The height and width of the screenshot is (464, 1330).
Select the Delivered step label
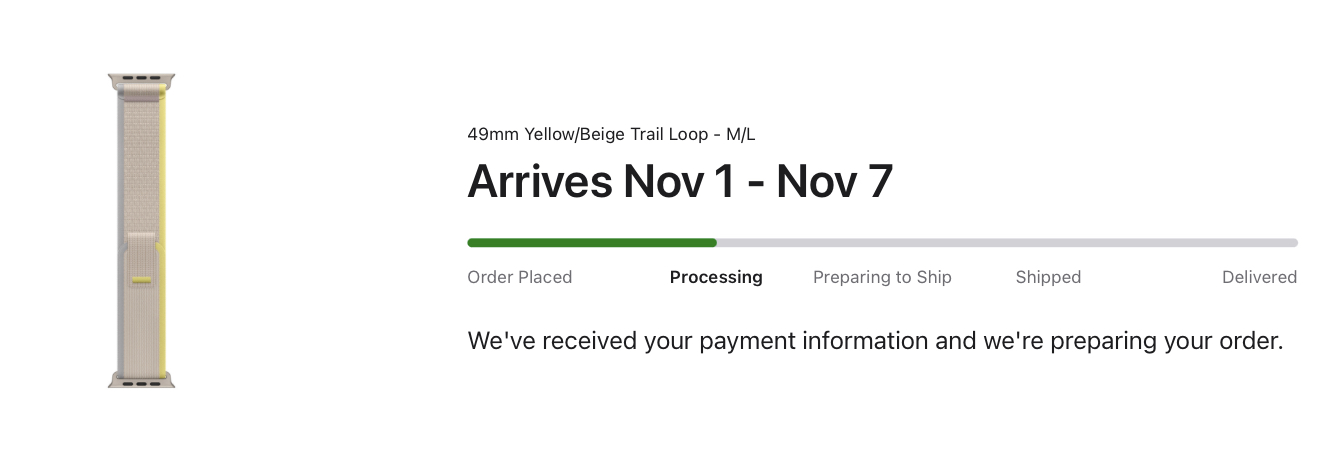pos(1259,277)
